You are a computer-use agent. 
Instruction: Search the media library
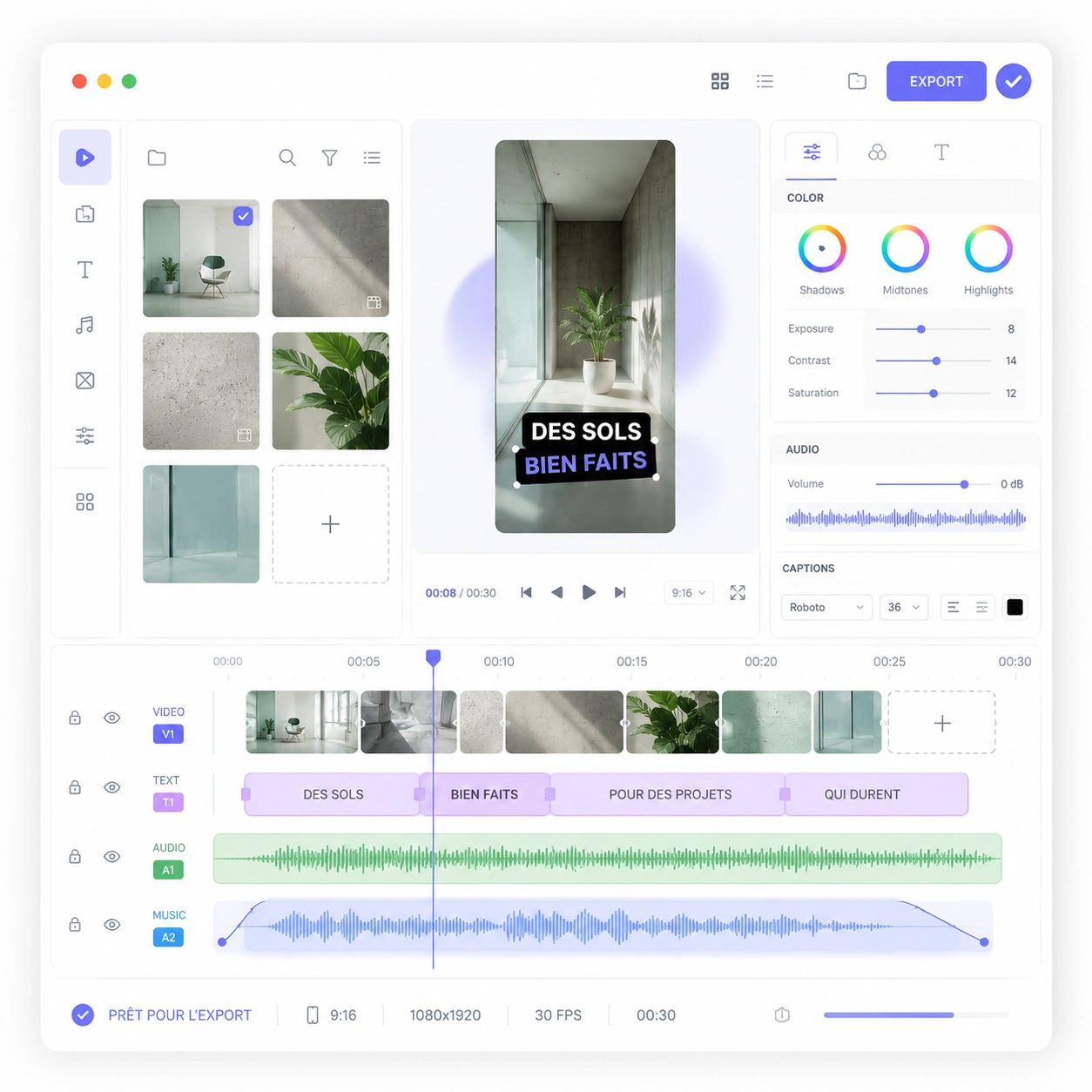click(x=287, y=158)
